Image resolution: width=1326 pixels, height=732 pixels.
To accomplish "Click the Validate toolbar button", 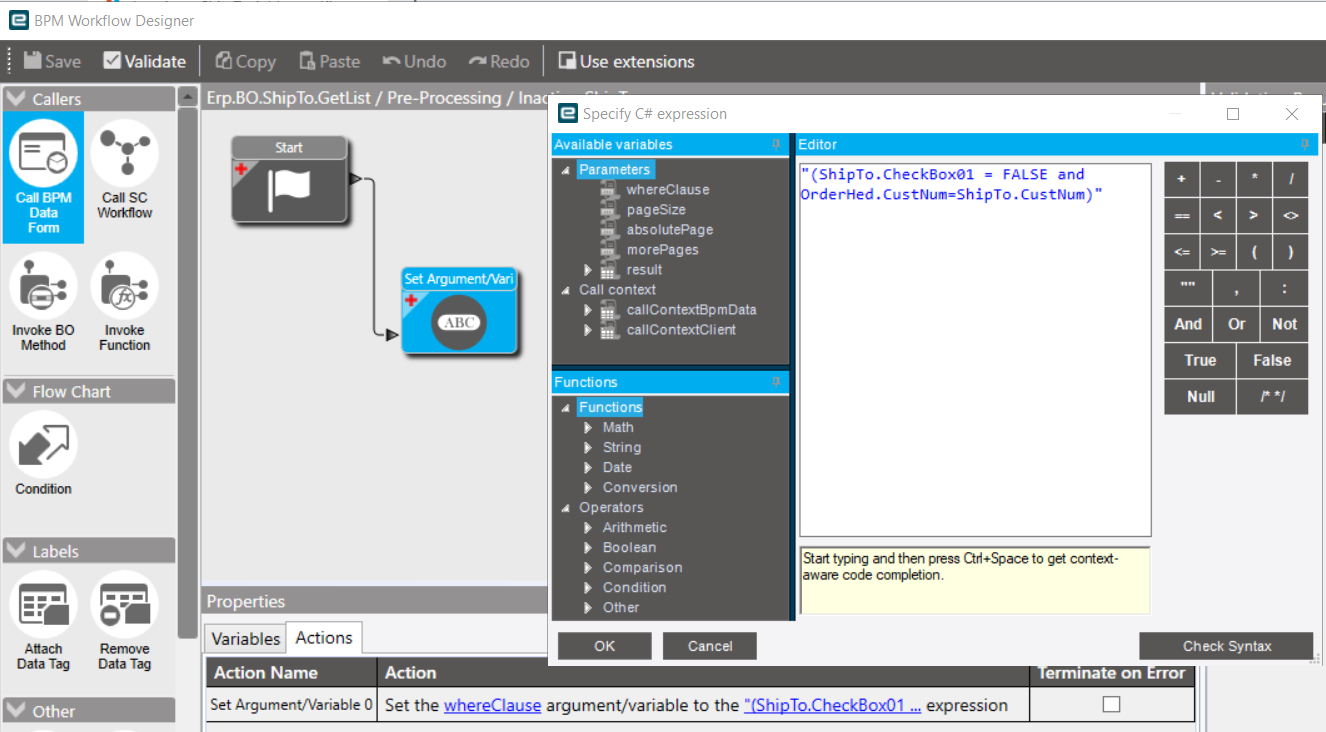I will (144, 61).
